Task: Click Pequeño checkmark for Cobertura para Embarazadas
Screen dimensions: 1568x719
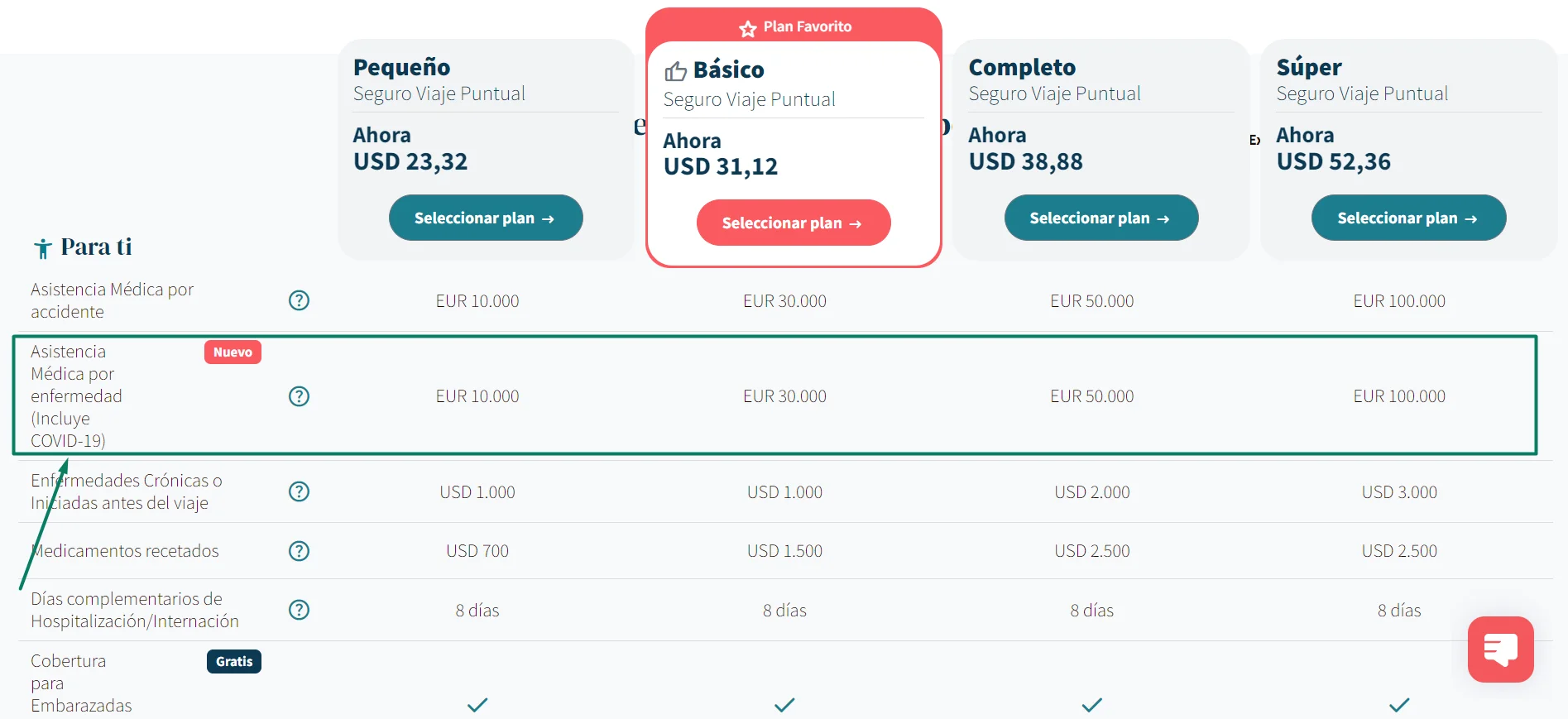Action: [x=477, y=705]
